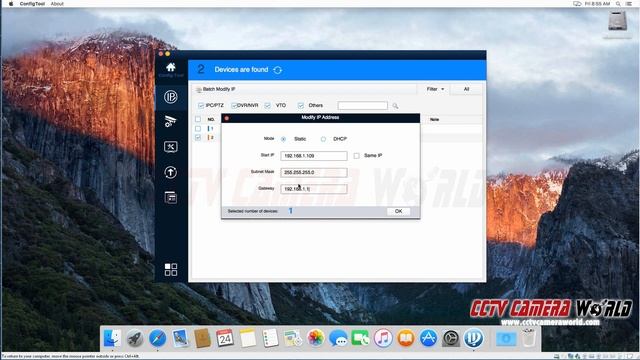The width and height of the screenshot is (640, 360).
Task: Click the device search input field
Action: (362, 106)
